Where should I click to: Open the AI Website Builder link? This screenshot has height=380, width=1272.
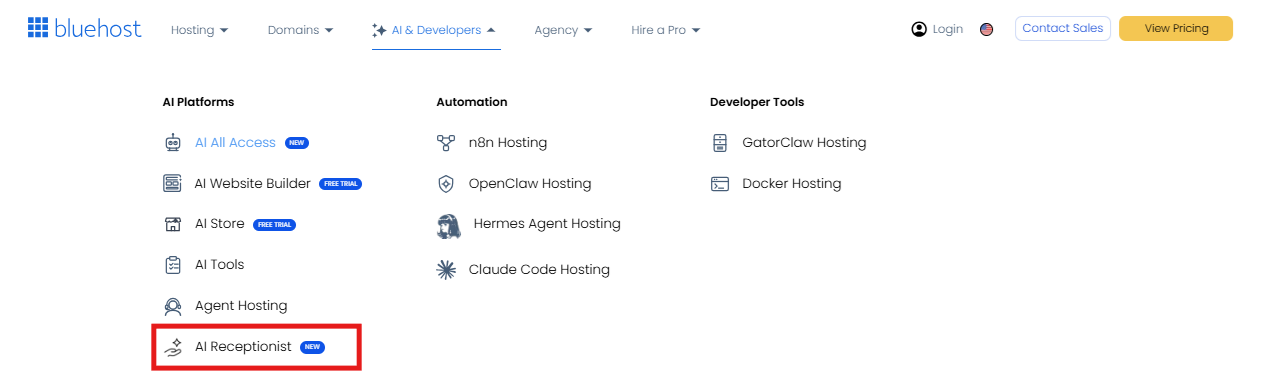(x=253, y=184)
